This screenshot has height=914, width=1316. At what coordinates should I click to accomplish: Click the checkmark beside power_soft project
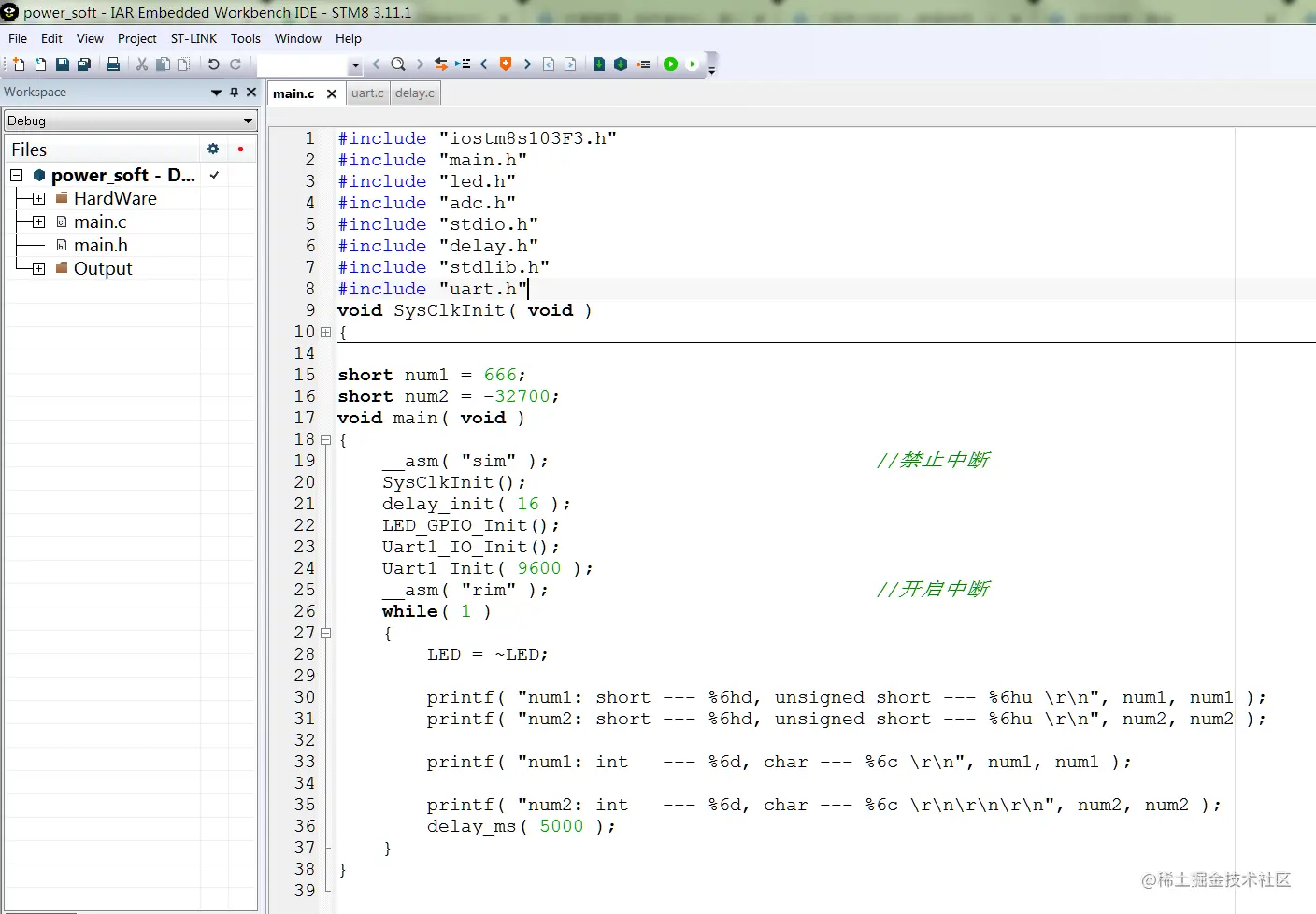(214, 176)
